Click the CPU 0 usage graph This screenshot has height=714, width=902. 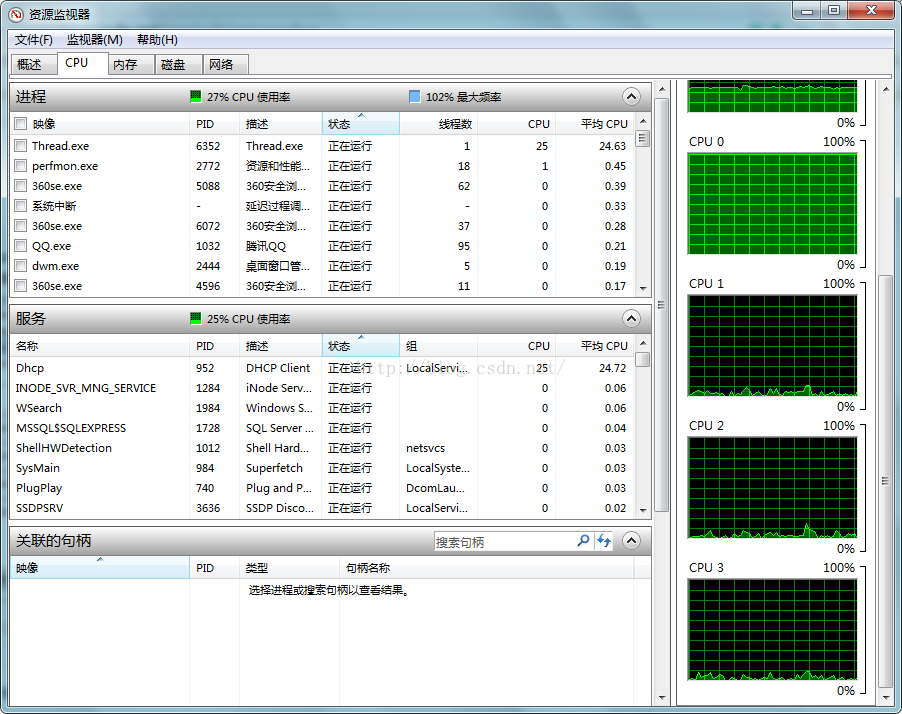coord(772,204)
